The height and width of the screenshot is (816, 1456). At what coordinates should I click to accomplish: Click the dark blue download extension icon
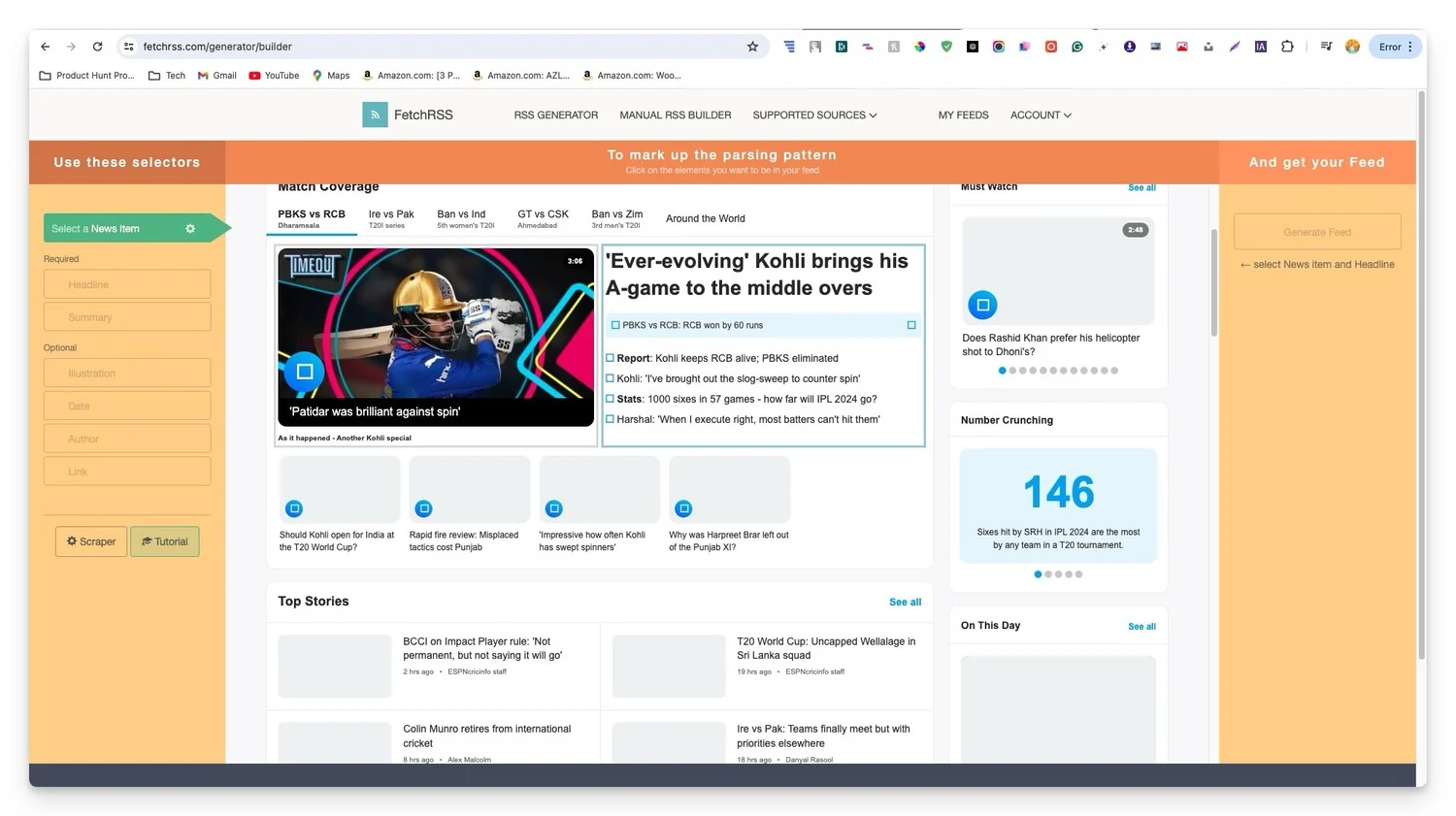[1130, 47]
